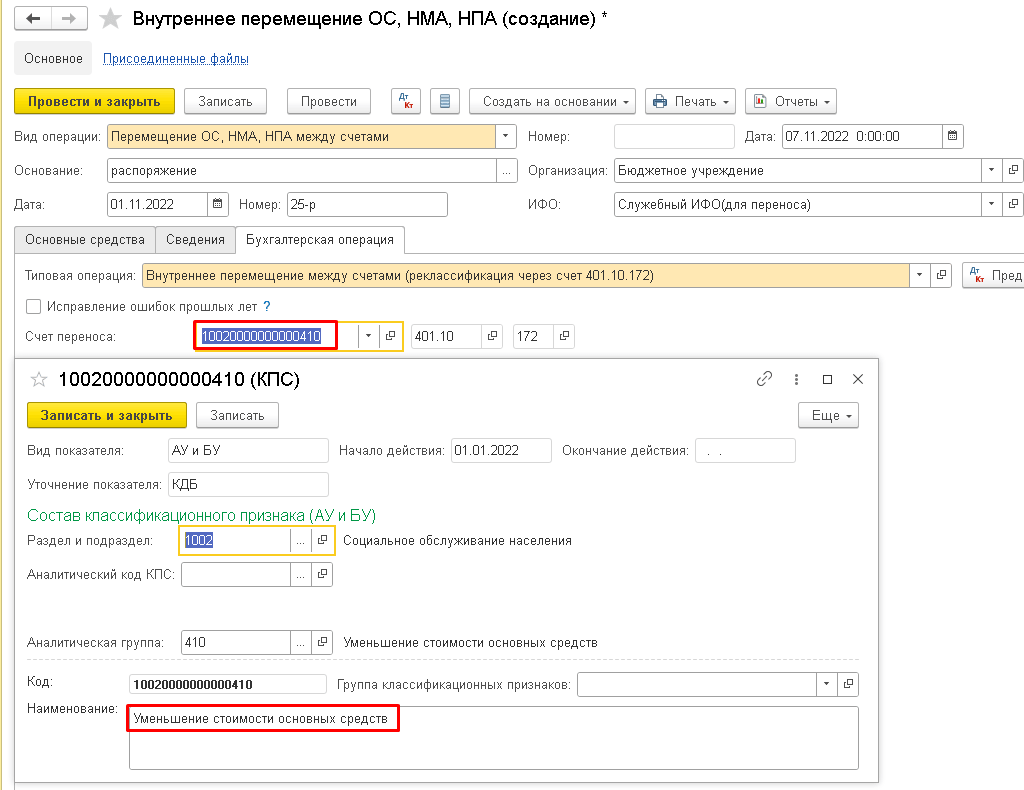Switch to Основные средства tab
1024x790 pixels.
pos(85,240)
